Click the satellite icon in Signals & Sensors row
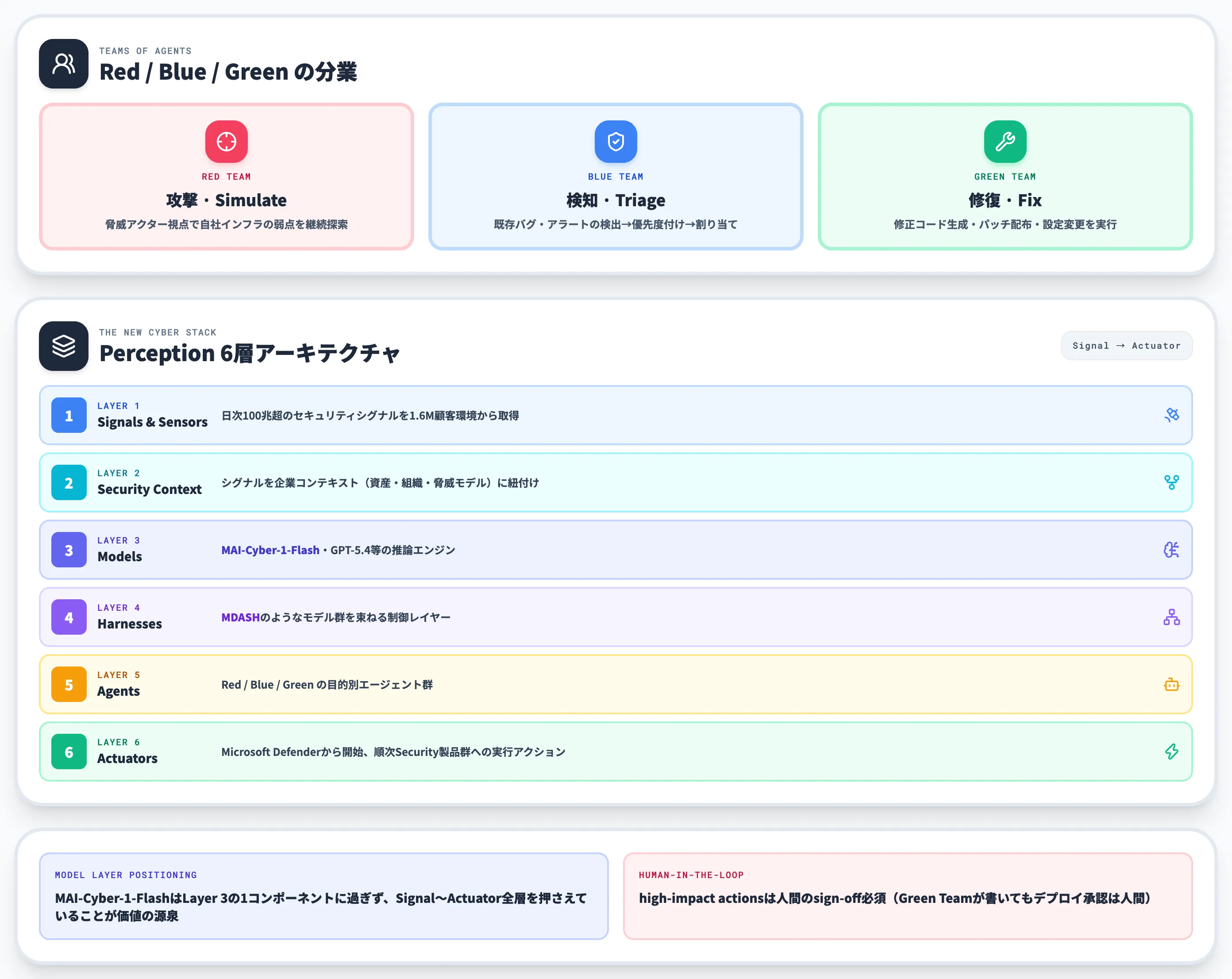The height and width of the screenshot is (979, 1232). pyautogui.click(x=1171, y=415)
